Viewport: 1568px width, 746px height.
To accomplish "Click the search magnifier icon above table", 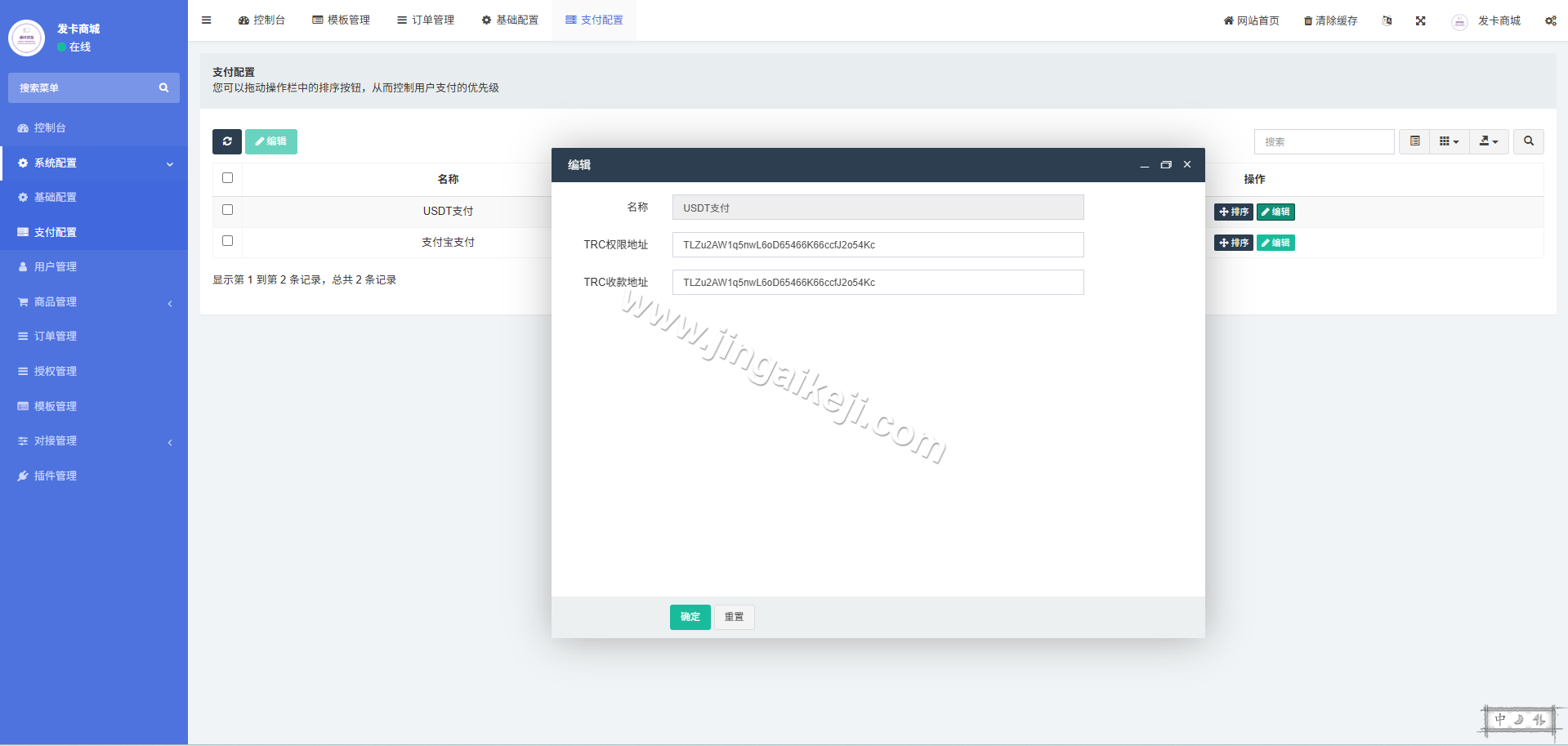I will pos(1528,141).
